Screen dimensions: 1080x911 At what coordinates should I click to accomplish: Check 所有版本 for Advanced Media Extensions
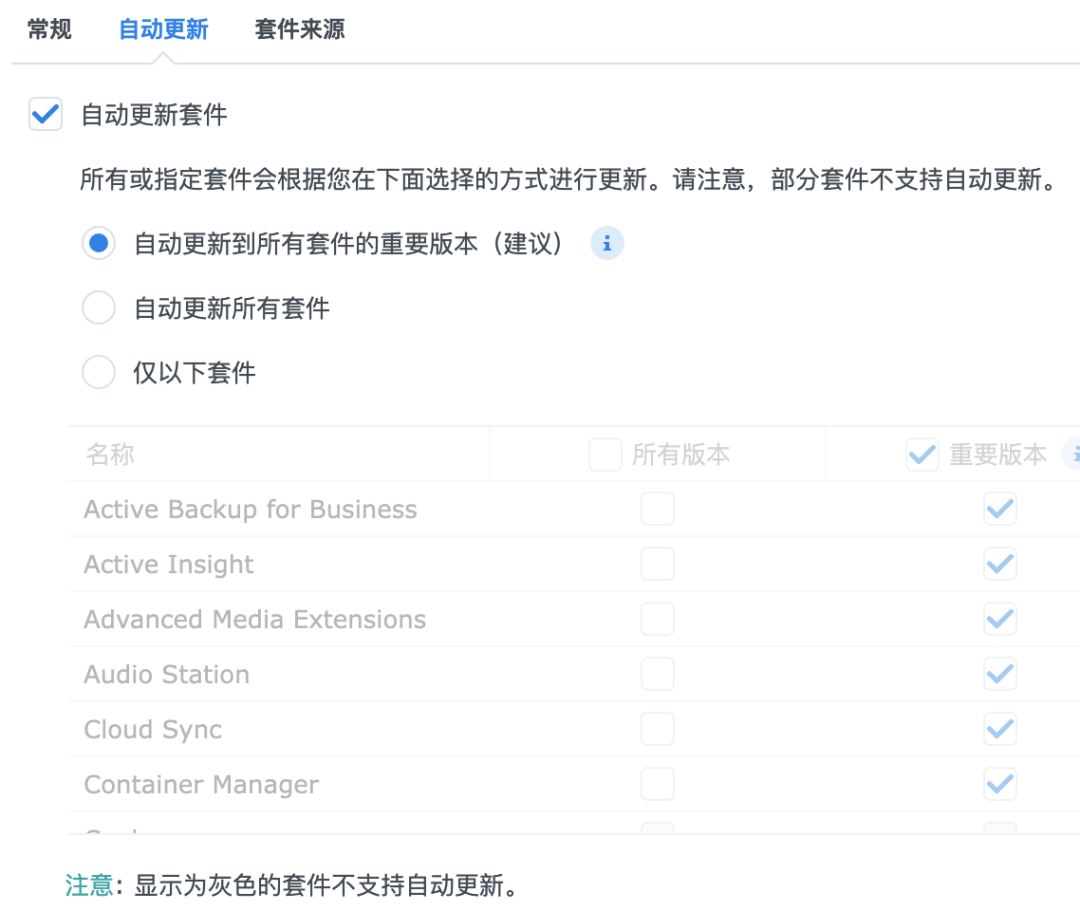pos(657,619)
